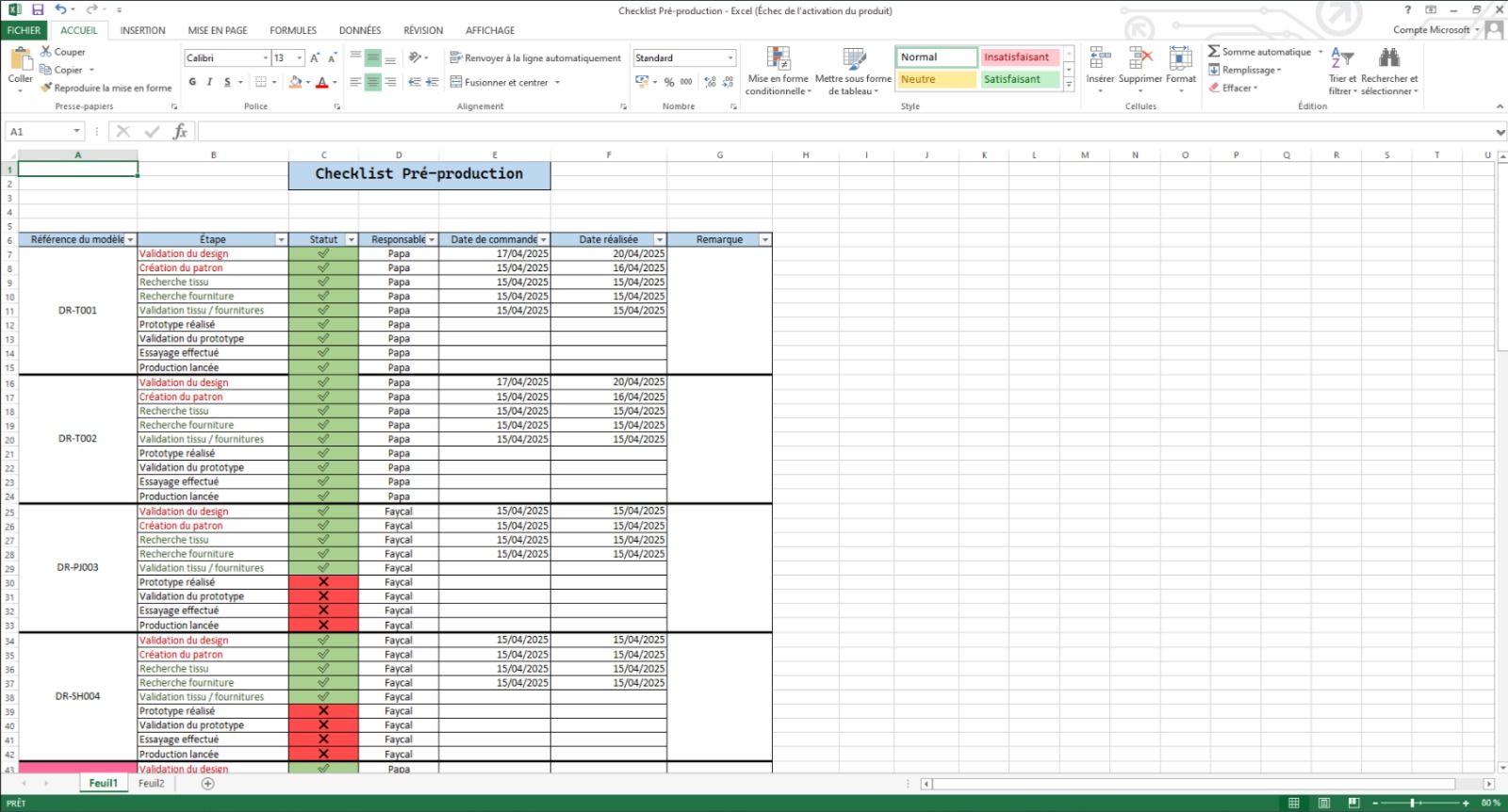1508x812 pixels.
Task: Open Mise en forme conditionnelle
Action: [779, 60]
